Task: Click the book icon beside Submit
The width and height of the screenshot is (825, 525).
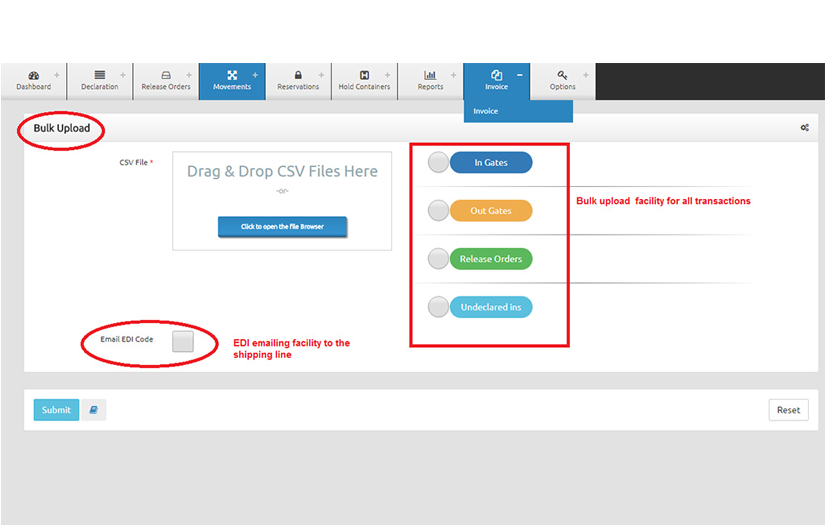Action: (x=94, y=410)
